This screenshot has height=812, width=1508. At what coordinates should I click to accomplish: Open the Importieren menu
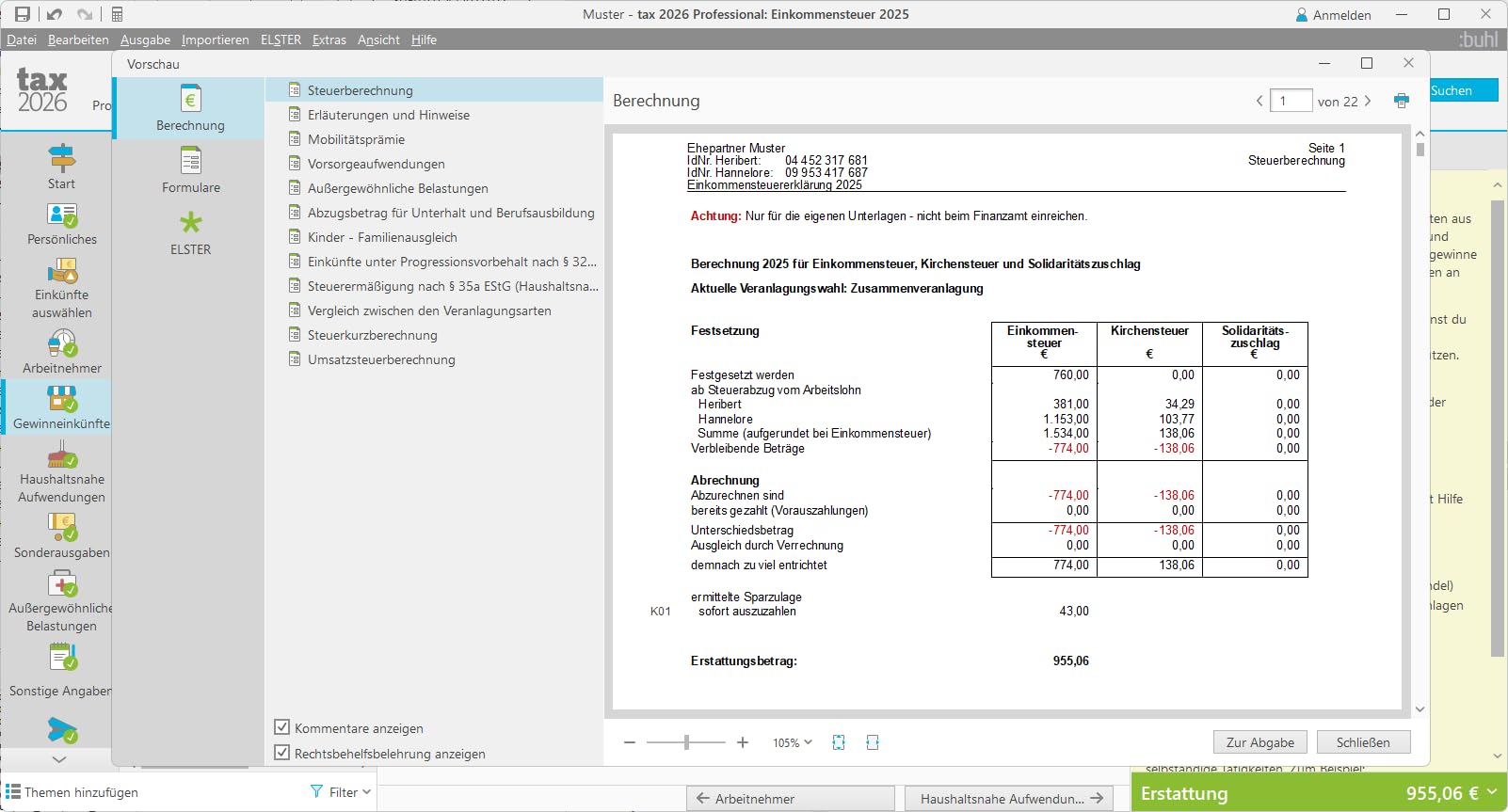(216, 40)
